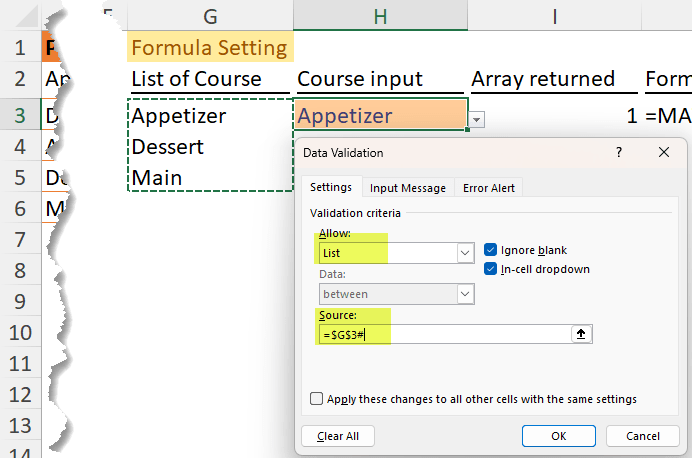Select the Settings tab
This screenshot has width=692, height=458.
click(x=329, y=187)
